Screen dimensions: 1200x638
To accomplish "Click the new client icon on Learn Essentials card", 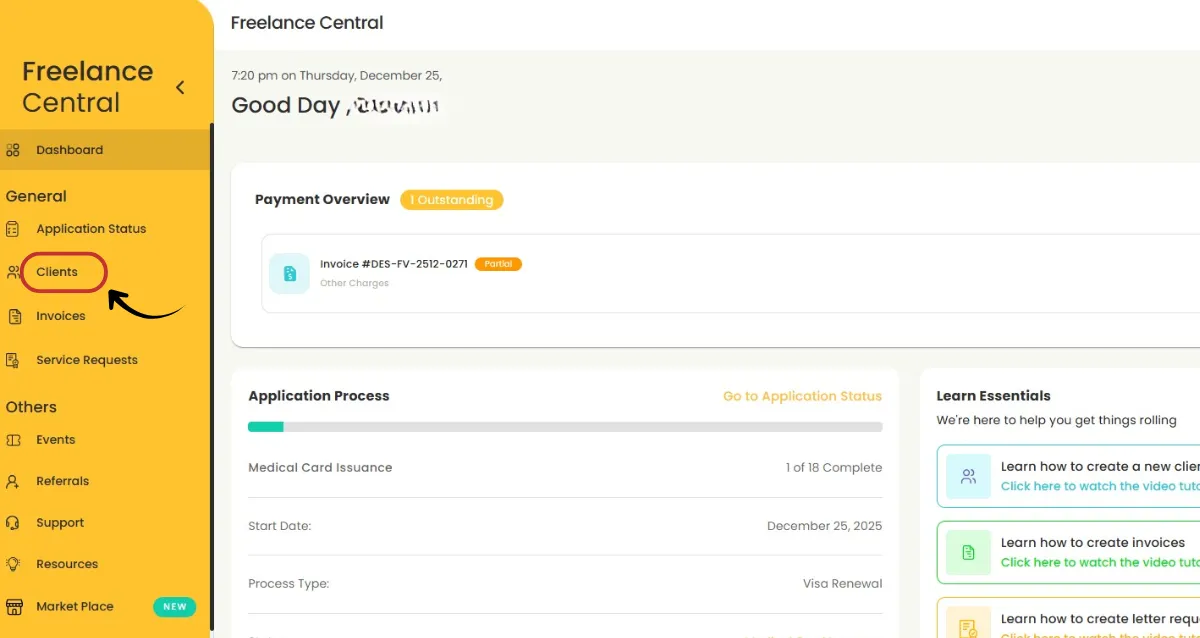I will pyautogui.click(x=968, y=476).
